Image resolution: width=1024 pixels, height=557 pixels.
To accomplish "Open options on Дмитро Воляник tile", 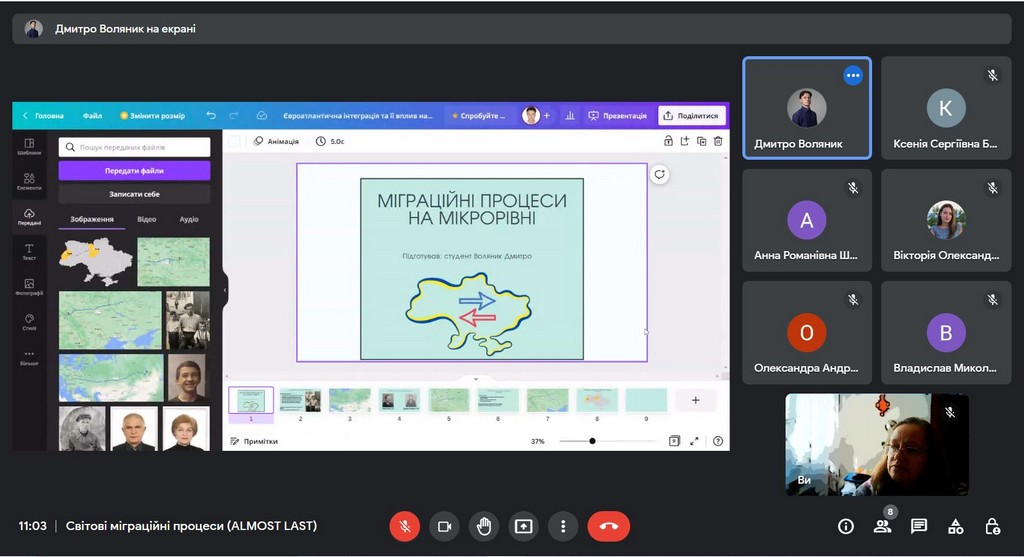I will [x=852, y=75].
